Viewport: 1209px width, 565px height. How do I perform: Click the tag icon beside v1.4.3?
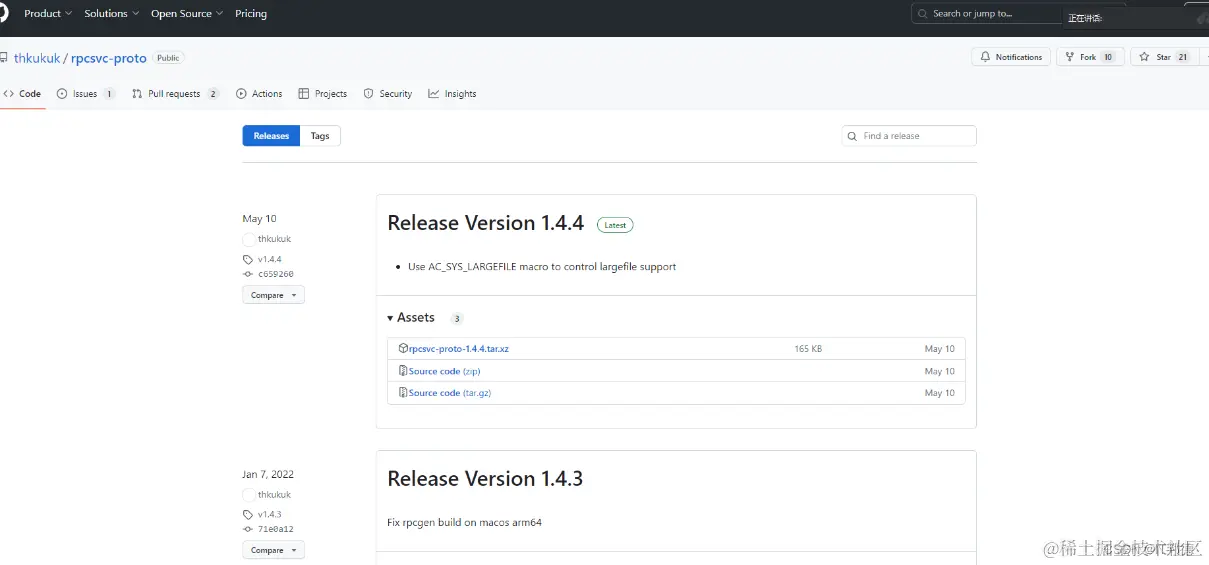coord(248,515)
